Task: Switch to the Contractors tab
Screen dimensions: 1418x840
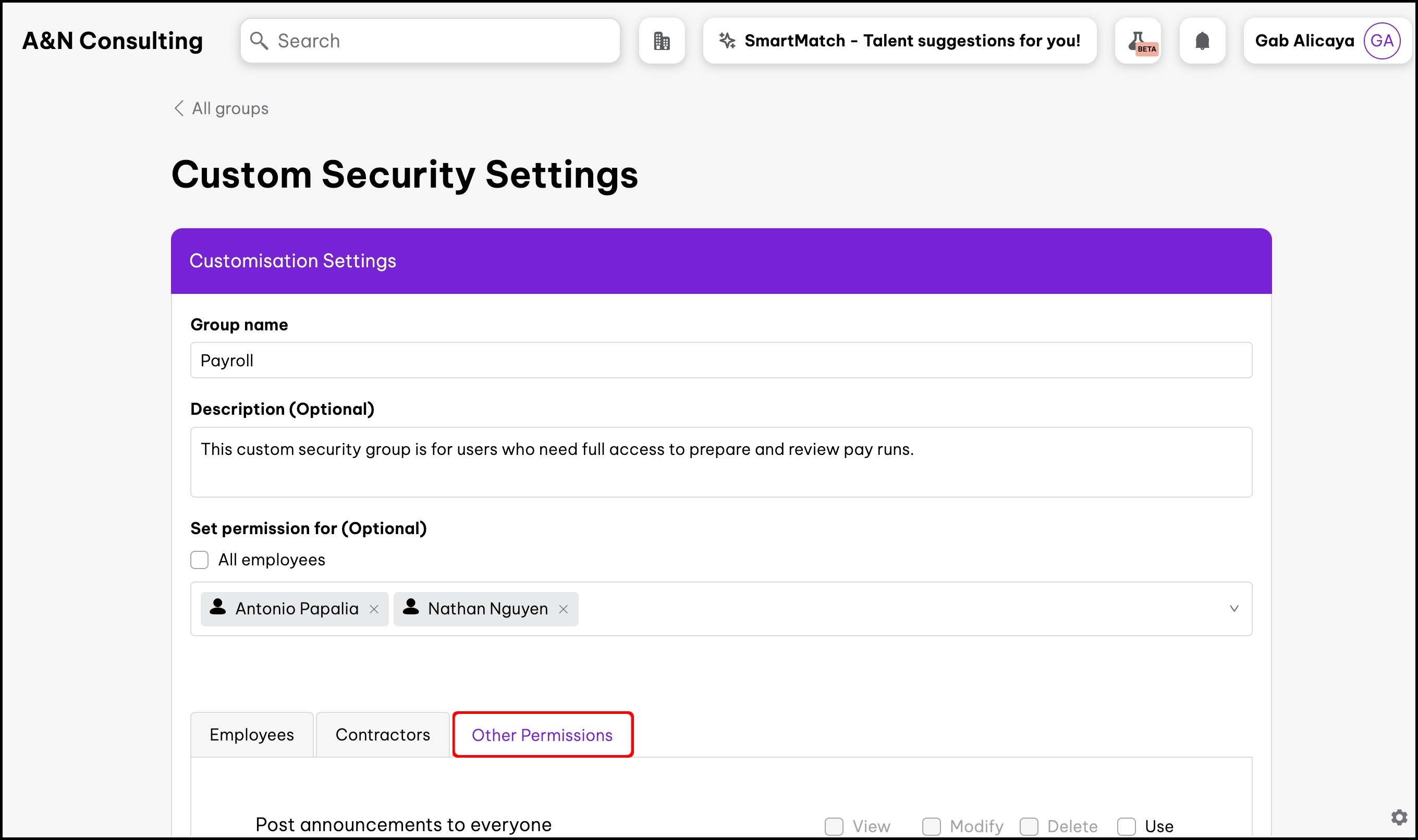Action: tap(382, 735)
